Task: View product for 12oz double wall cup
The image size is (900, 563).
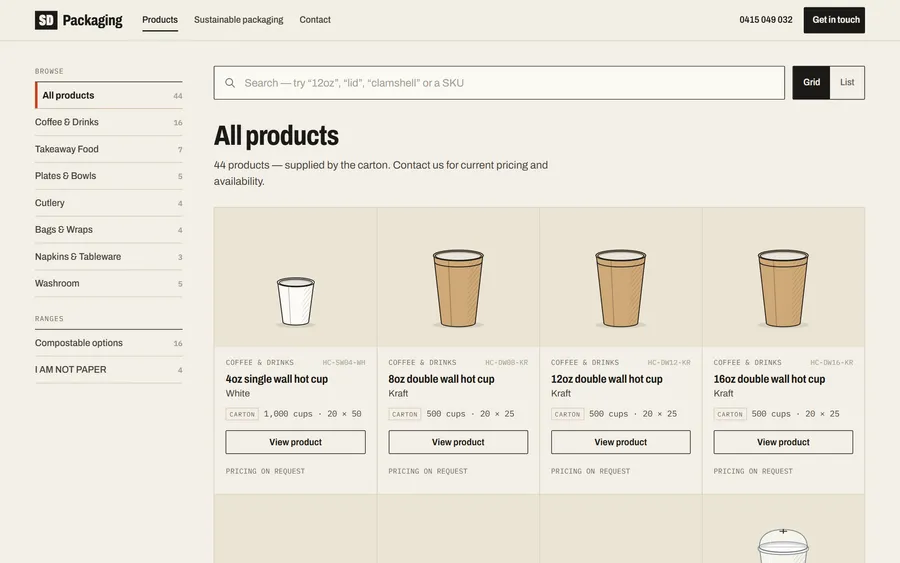Action: click(x=620, y=442)
